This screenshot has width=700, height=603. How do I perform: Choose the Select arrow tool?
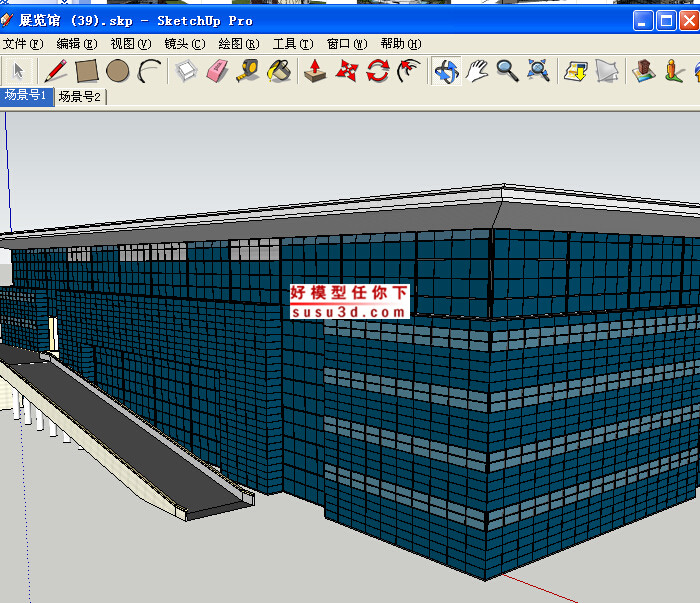click(x=18, y=71)
